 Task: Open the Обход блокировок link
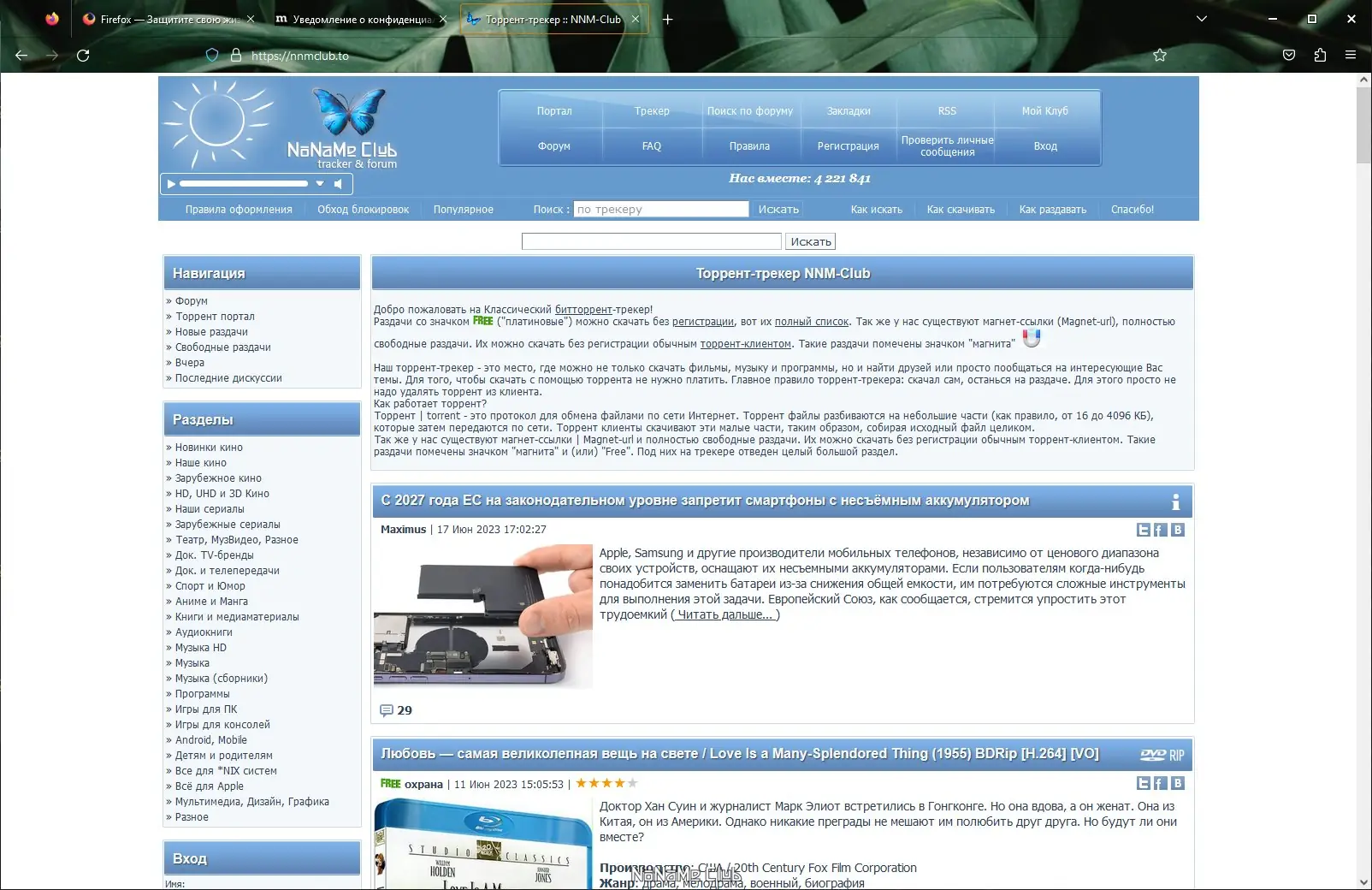363,210
